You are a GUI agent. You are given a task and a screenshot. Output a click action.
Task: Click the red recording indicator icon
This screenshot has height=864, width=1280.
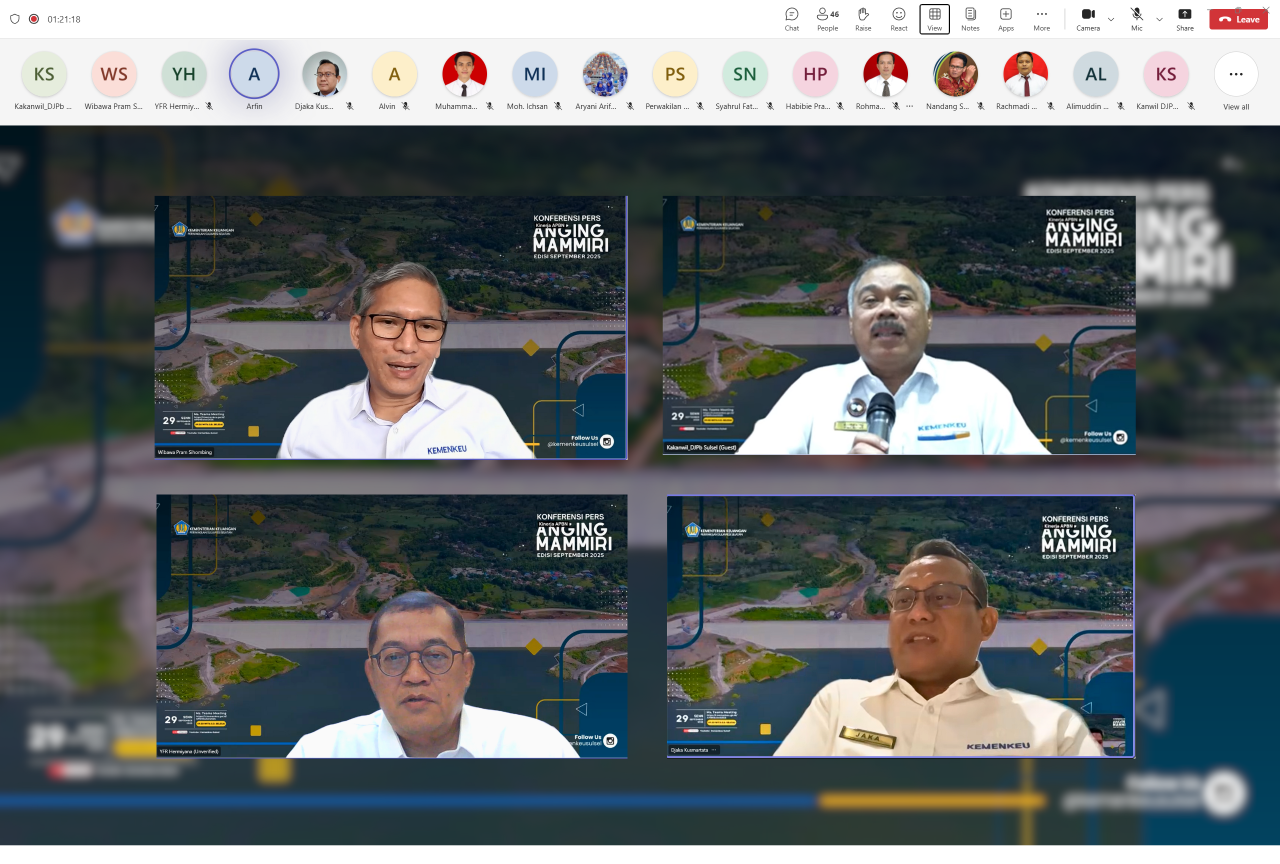coord(34,19)
